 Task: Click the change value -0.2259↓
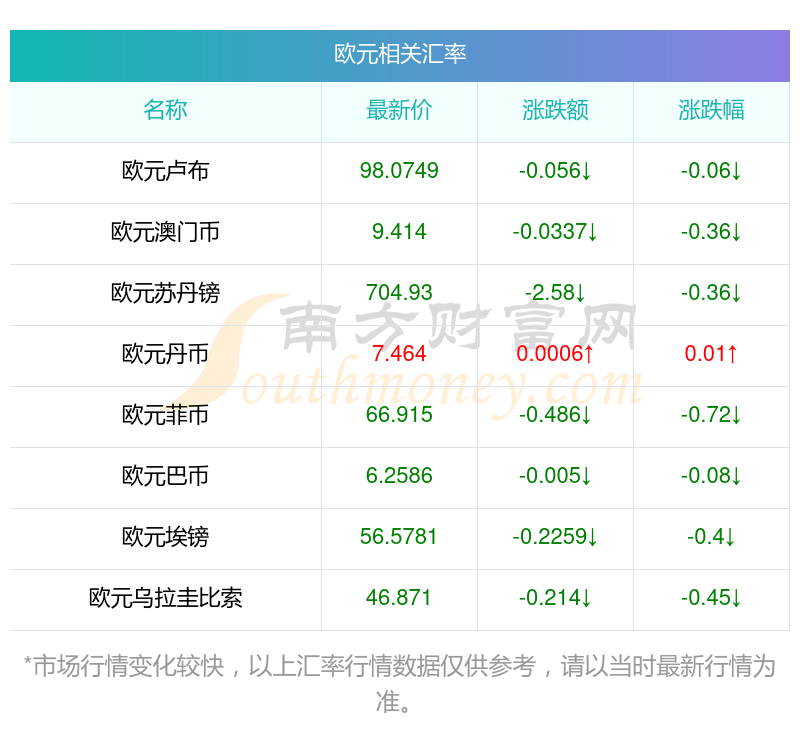(x=555, y=537)
